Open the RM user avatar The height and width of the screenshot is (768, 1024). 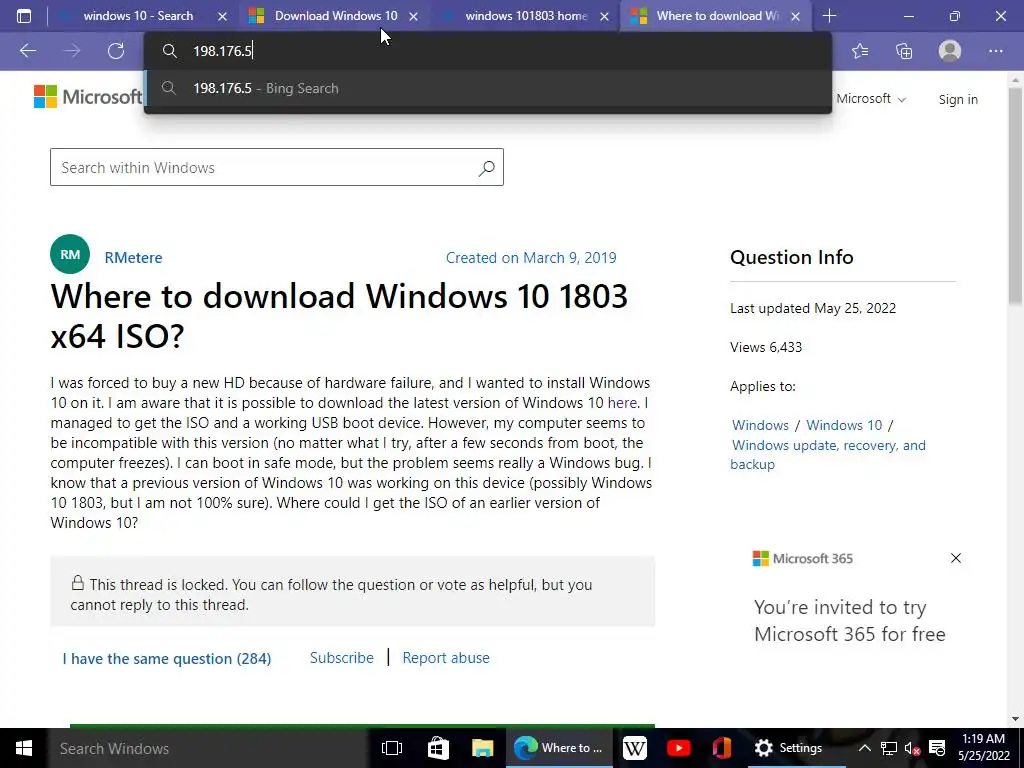click(x=70, y=254)
